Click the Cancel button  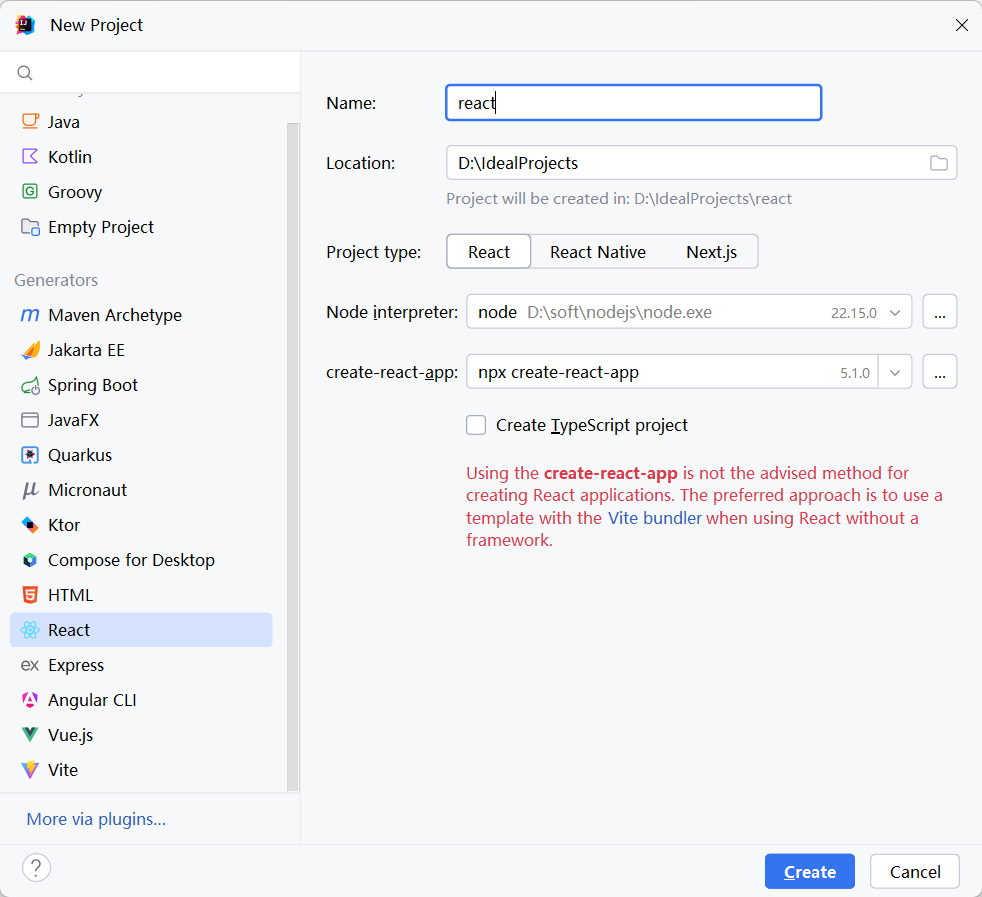click(914, 871)
